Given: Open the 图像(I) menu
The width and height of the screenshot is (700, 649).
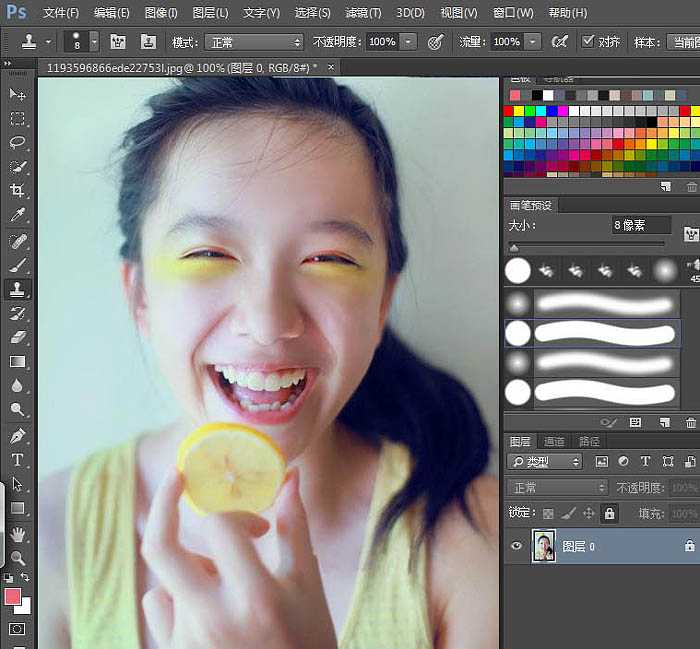Looking at the screenshot, I should pos(160,13).
